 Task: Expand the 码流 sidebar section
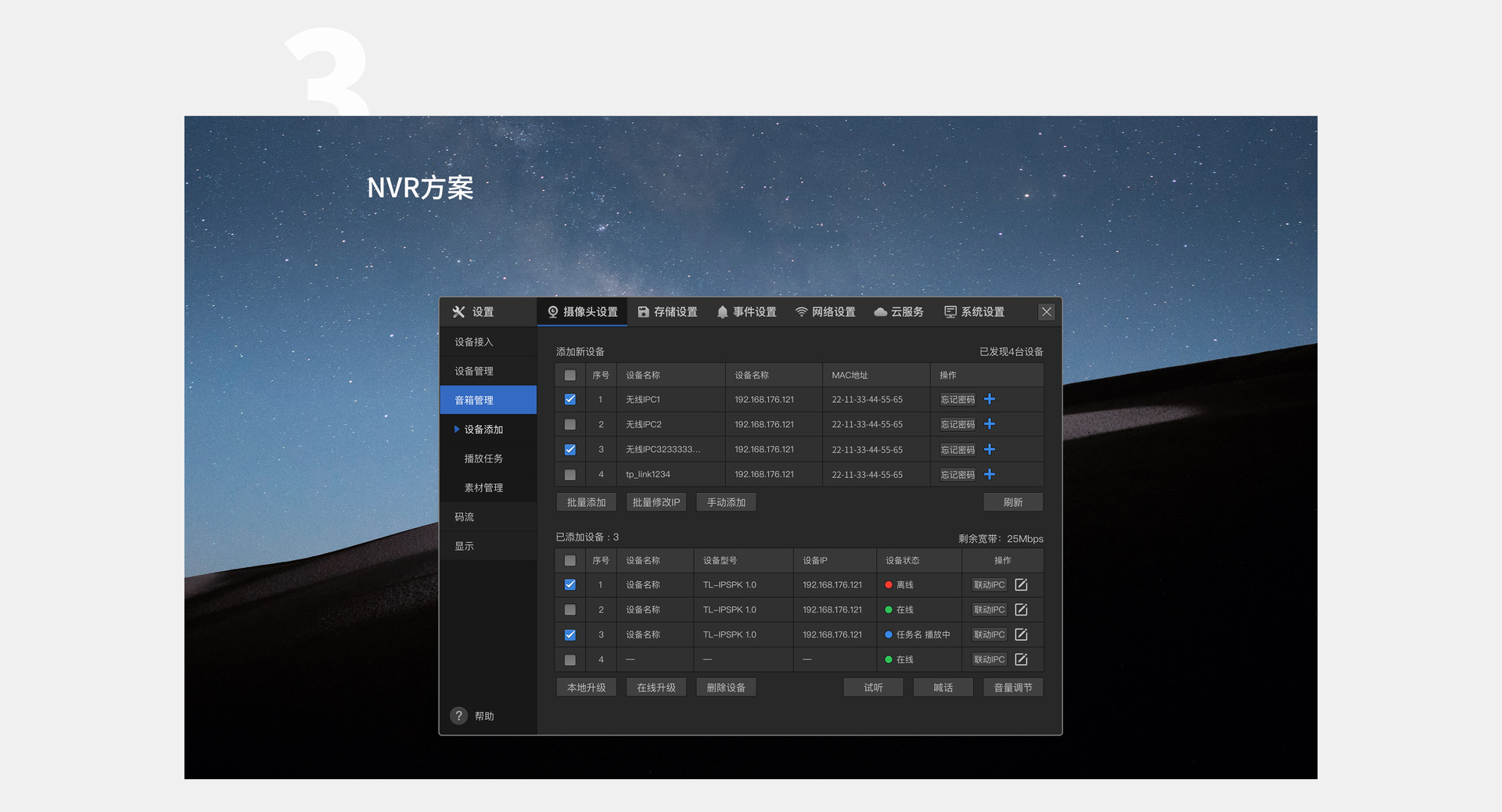pos(465,517)
